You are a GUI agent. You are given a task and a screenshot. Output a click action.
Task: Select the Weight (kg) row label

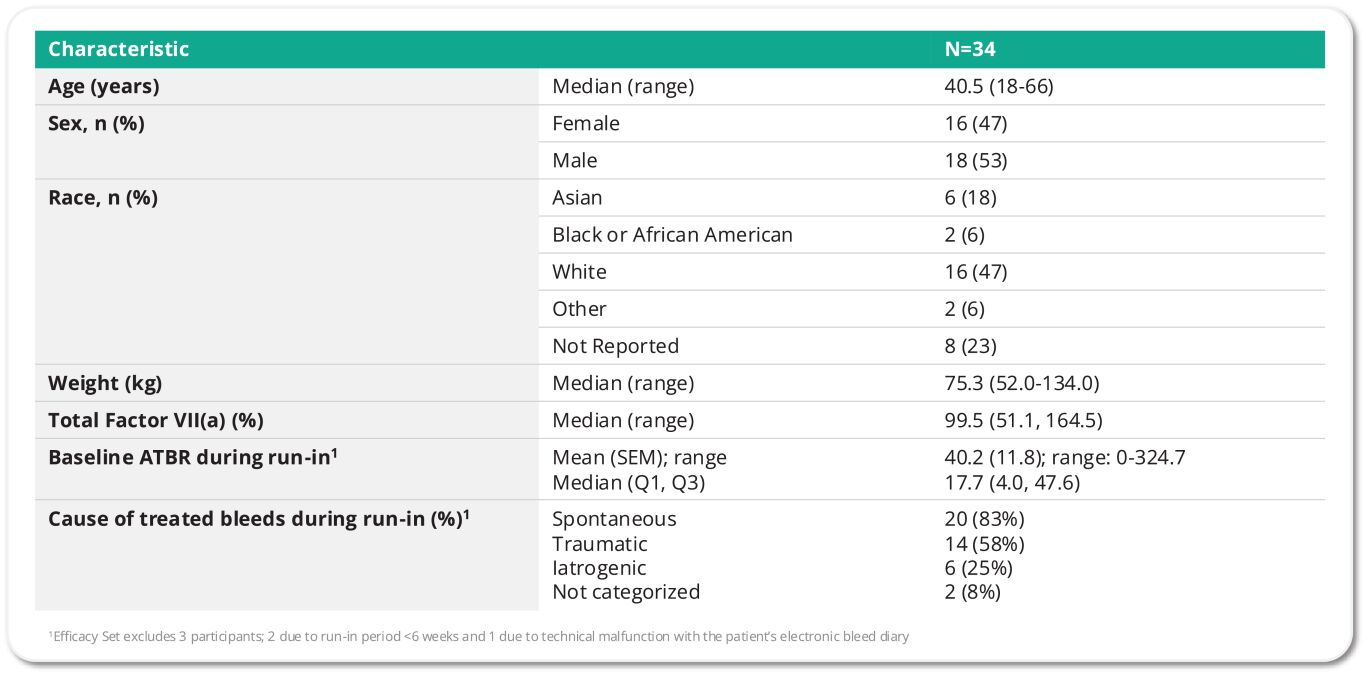tap(105, 383)
